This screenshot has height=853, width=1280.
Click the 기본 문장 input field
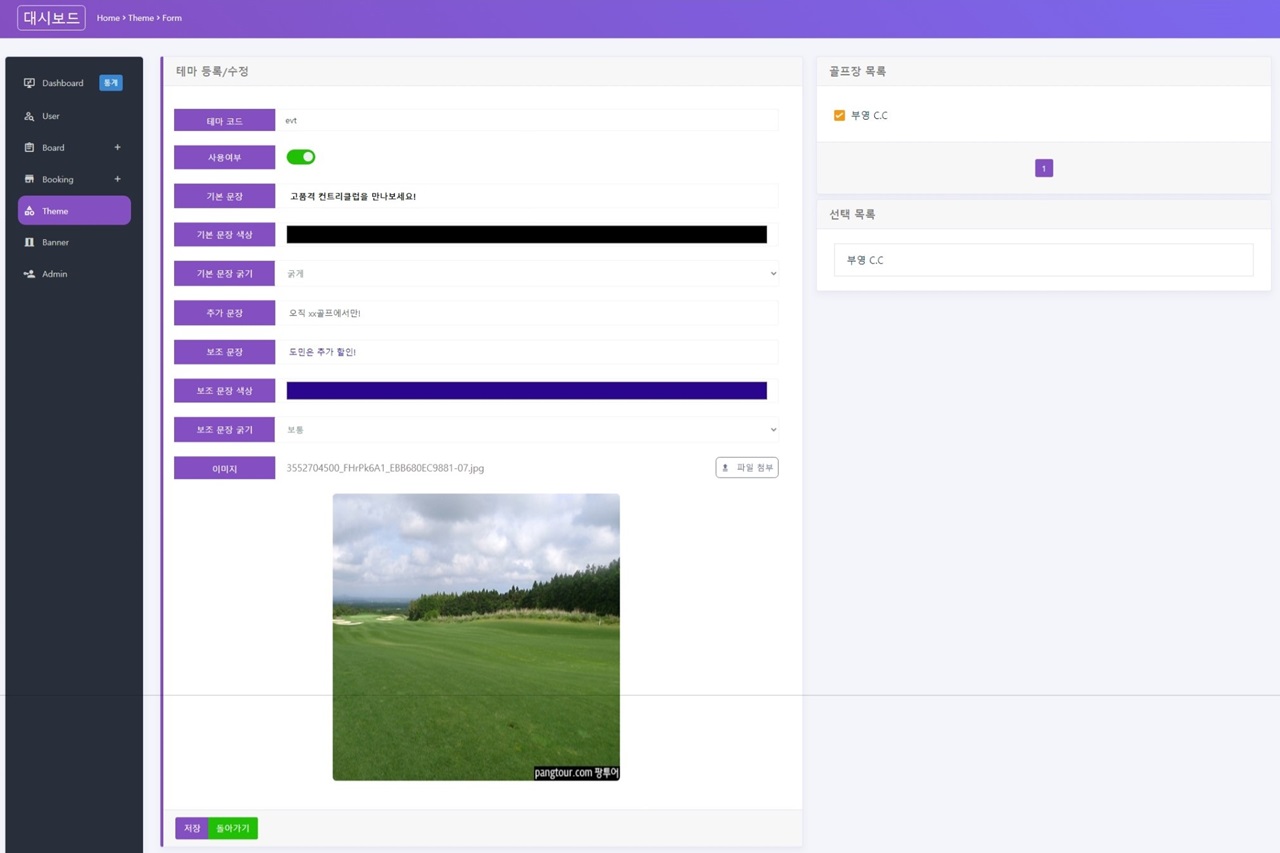click(529, 196)
